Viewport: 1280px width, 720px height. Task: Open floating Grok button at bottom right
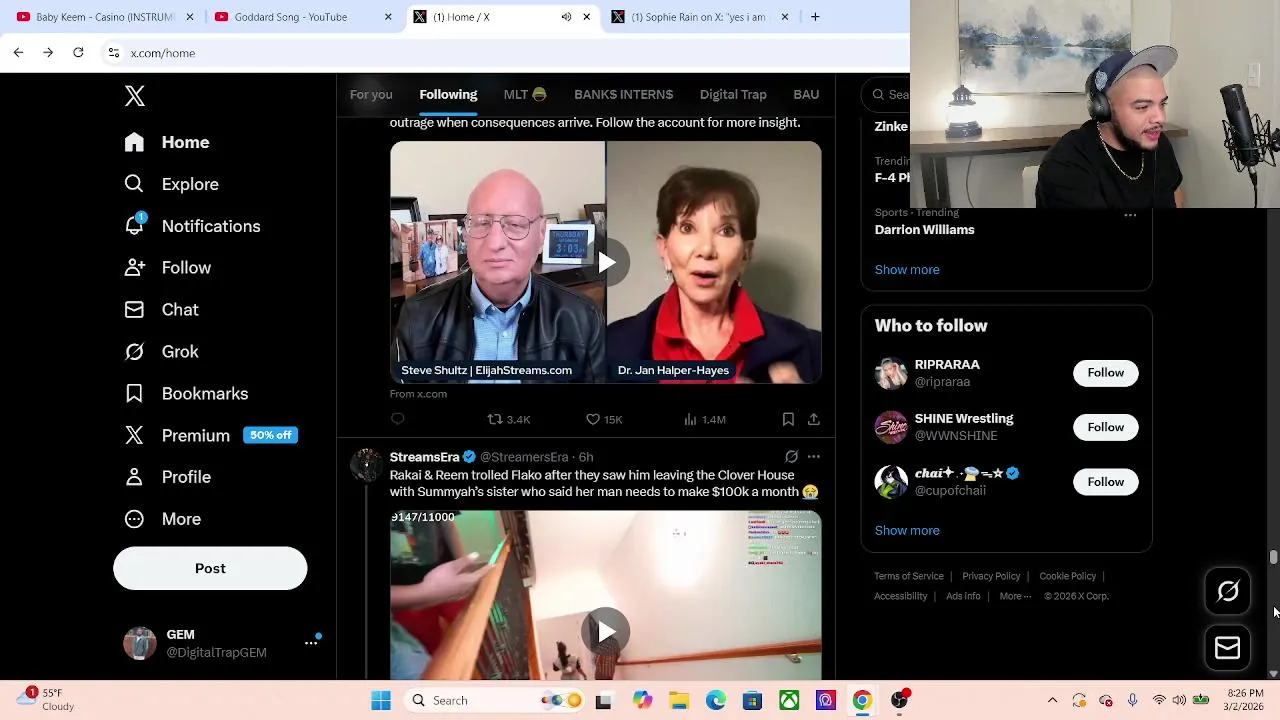(x=1227, y=592)
